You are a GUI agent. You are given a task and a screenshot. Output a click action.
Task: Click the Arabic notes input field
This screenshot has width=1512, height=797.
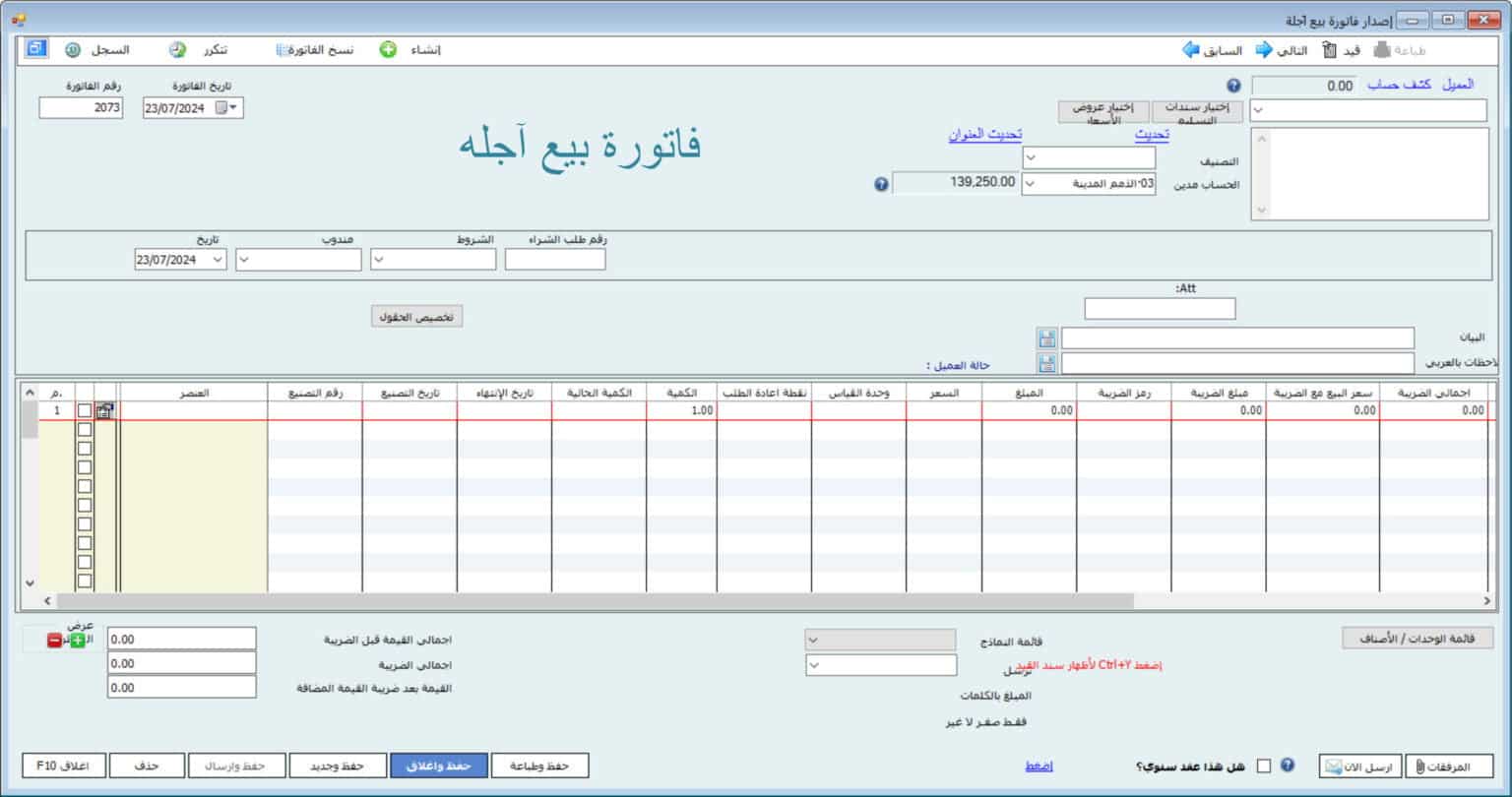pyautogui.click(x=1237, y=364)
